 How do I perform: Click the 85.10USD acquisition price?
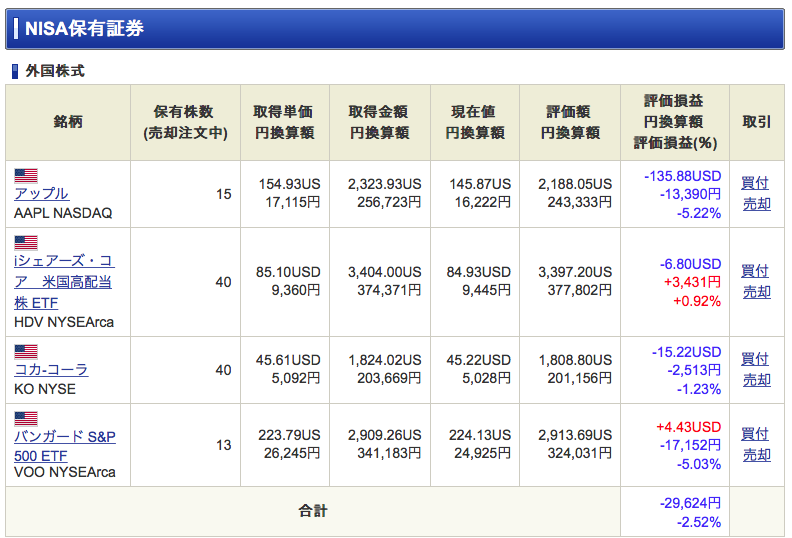point(288,272)
